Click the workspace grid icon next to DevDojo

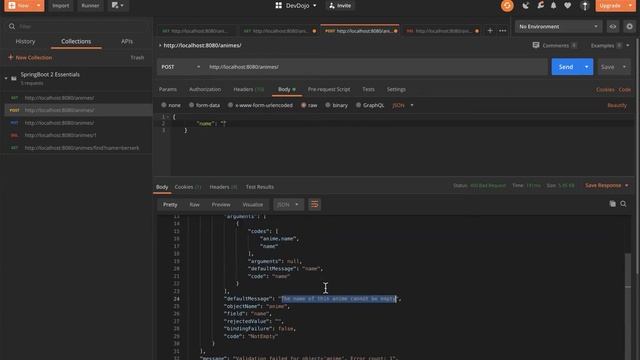pos(278,5)
